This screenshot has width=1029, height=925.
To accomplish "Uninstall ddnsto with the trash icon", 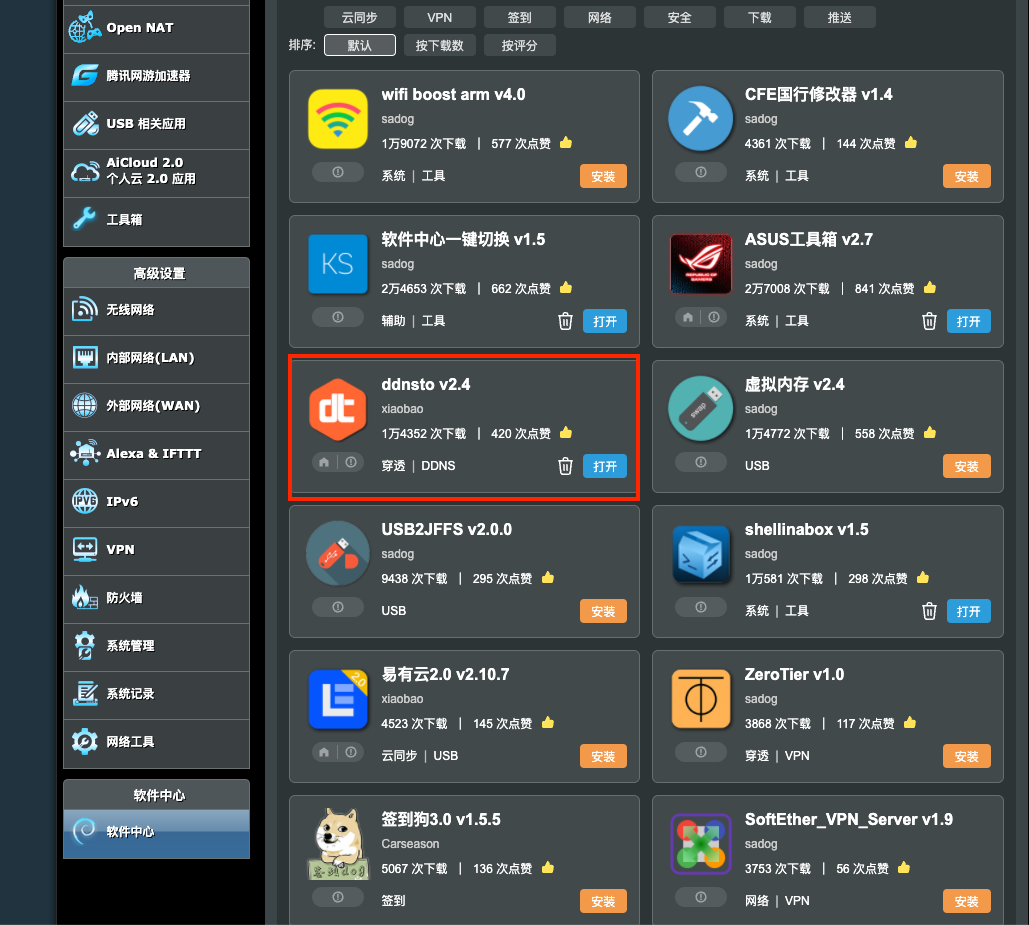I will [565, 466].
